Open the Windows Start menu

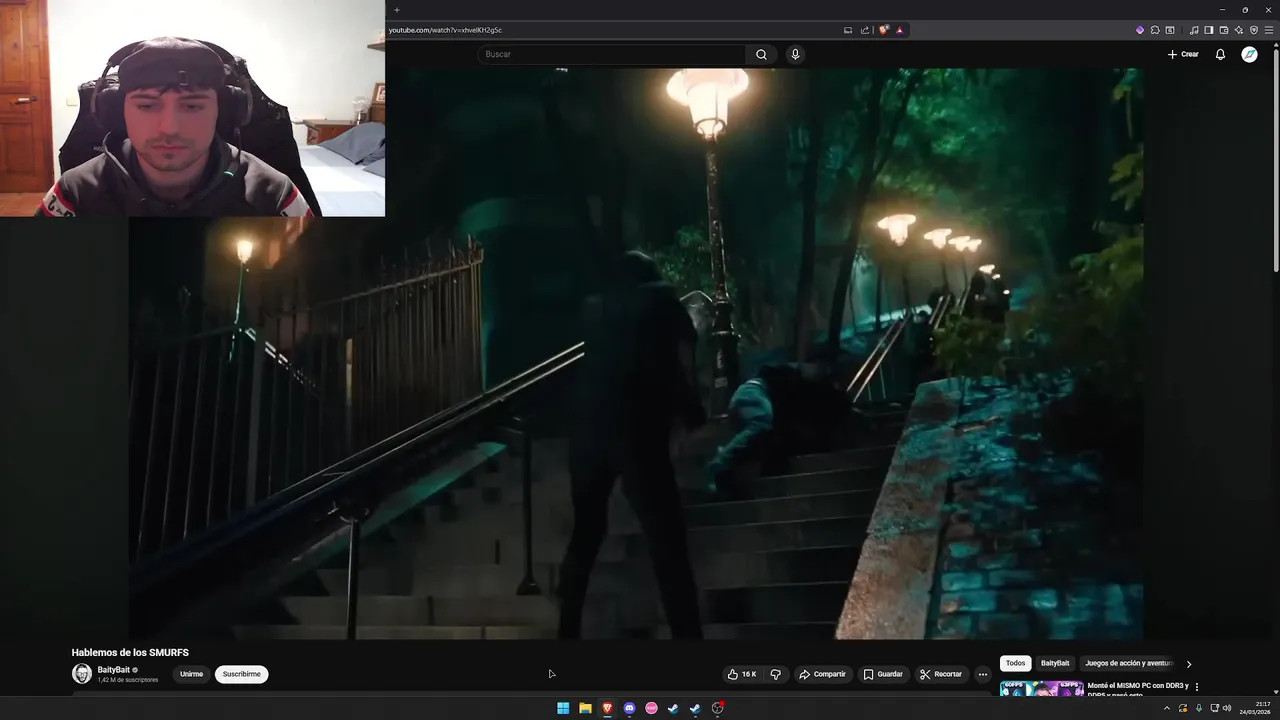[563, 708]
